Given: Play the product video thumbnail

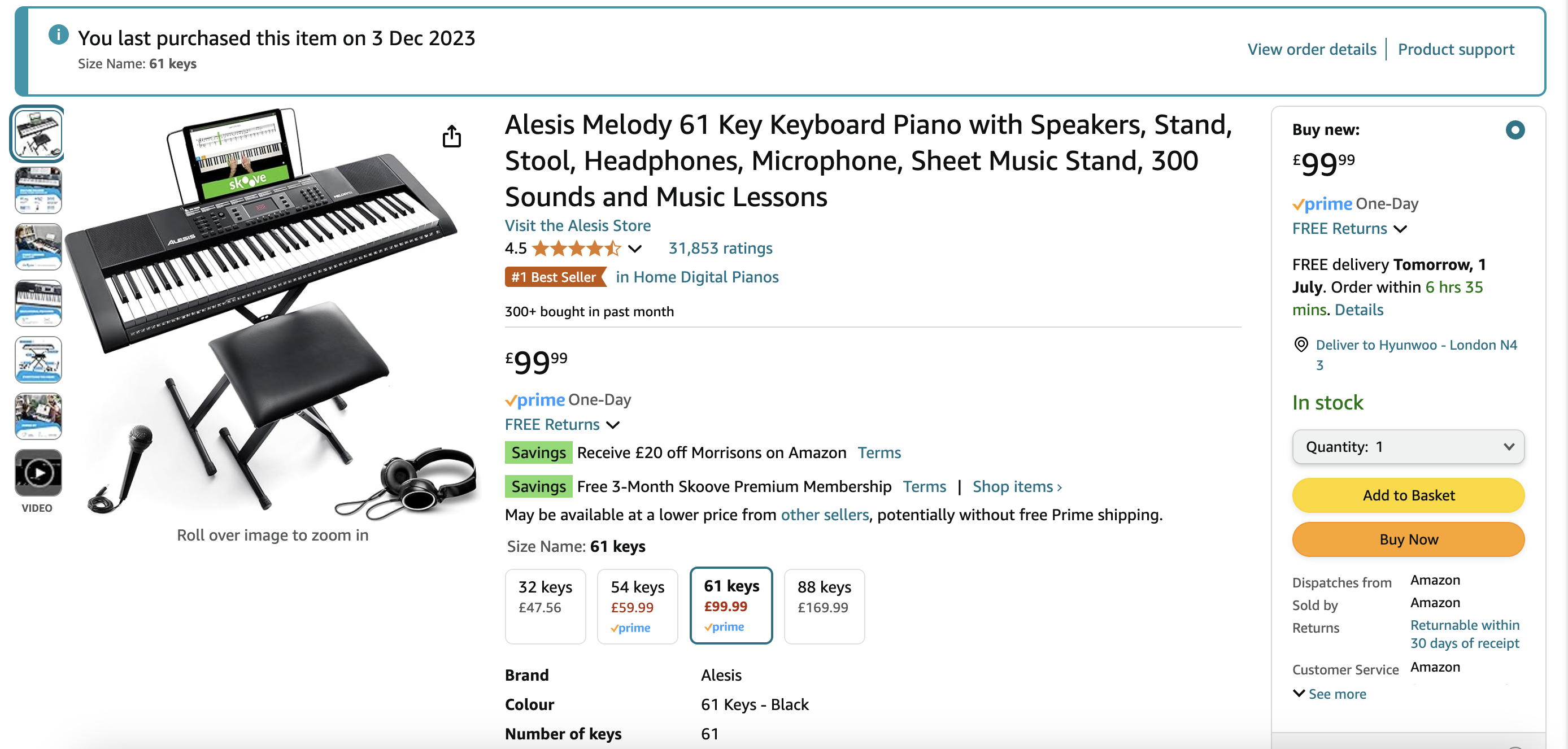Looking at the screenshot, I should [38, 473].
